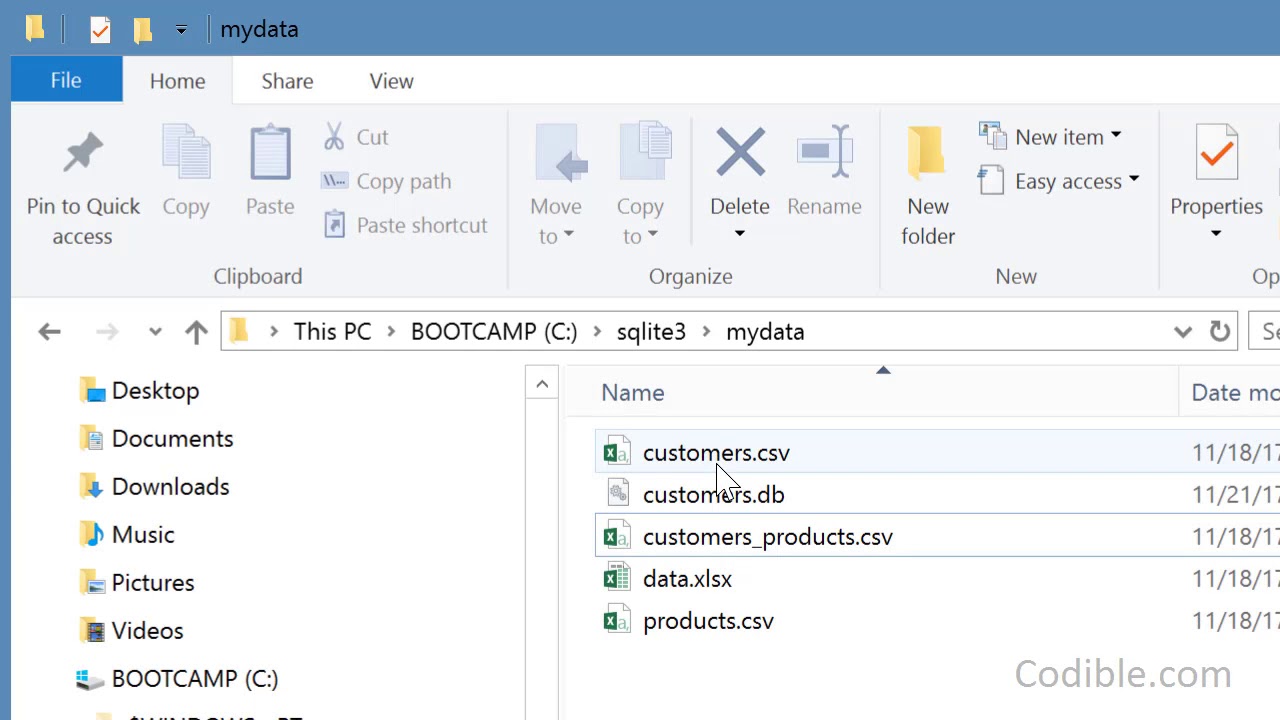This screenshot has height=720, width=1280.
Task: Select Downloads in the navigation pane
Action: pyautogui.click(x=170, y=487)
